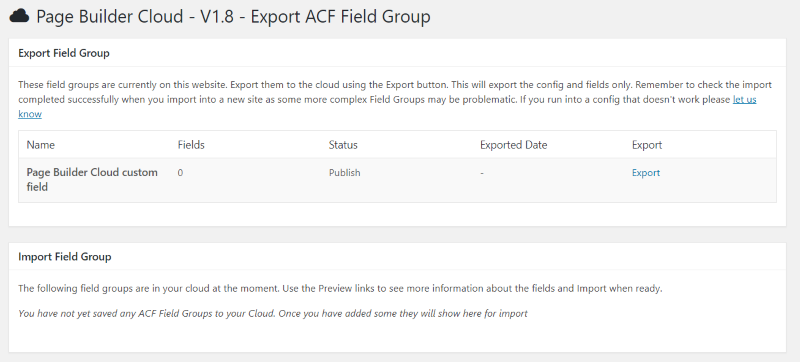Click the exported date dash cell

[482, 173]
